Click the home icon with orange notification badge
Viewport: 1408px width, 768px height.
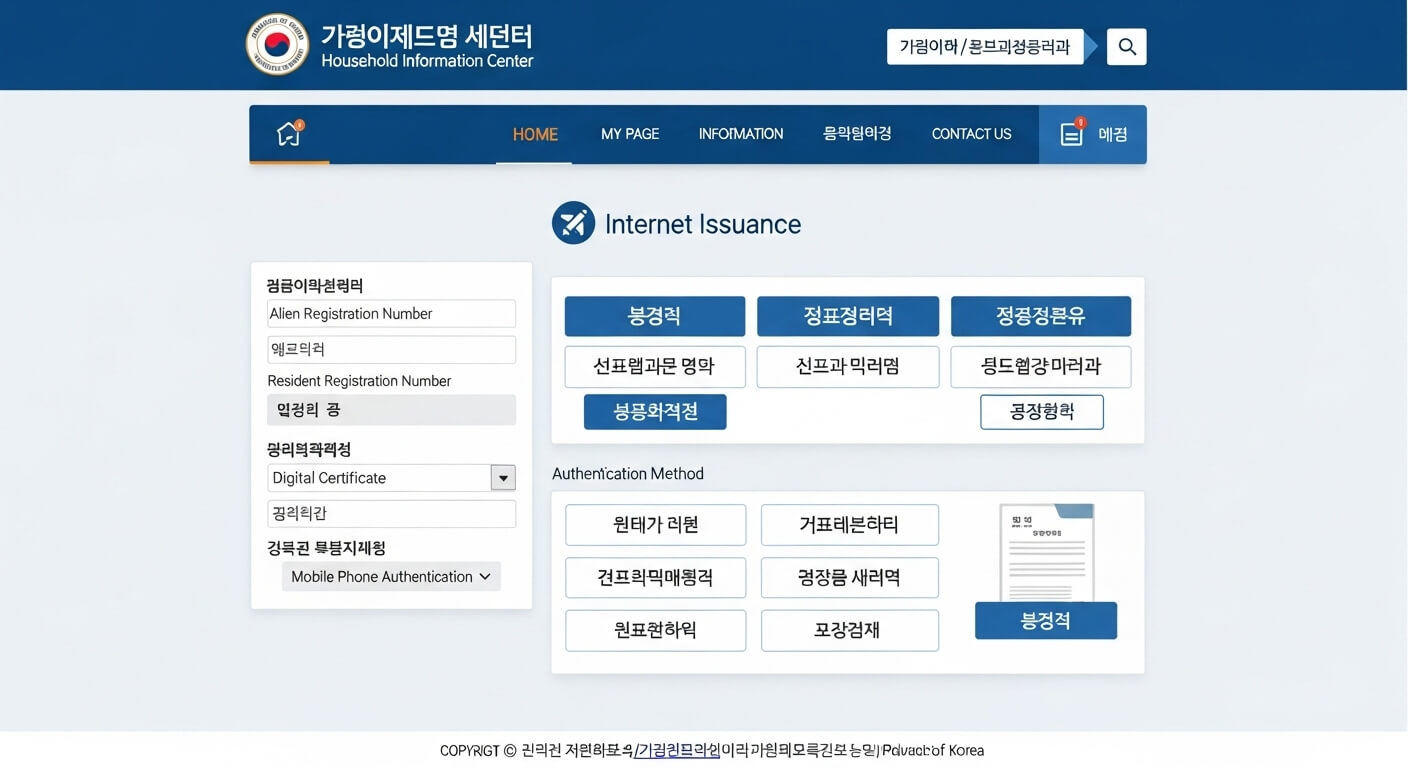(288, 133)
